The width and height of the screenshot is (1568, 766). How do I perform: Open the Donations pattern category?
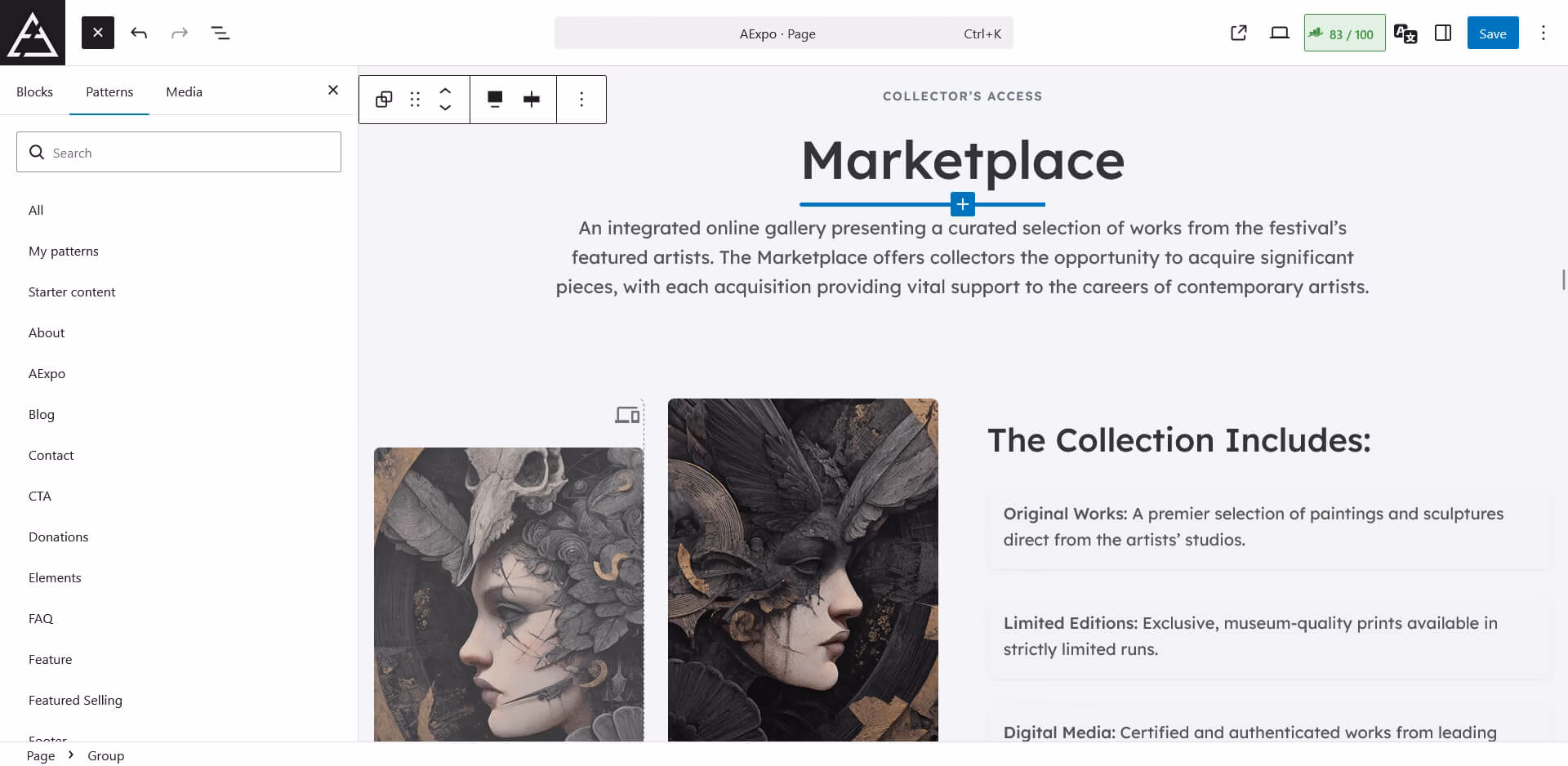(58, 537)
